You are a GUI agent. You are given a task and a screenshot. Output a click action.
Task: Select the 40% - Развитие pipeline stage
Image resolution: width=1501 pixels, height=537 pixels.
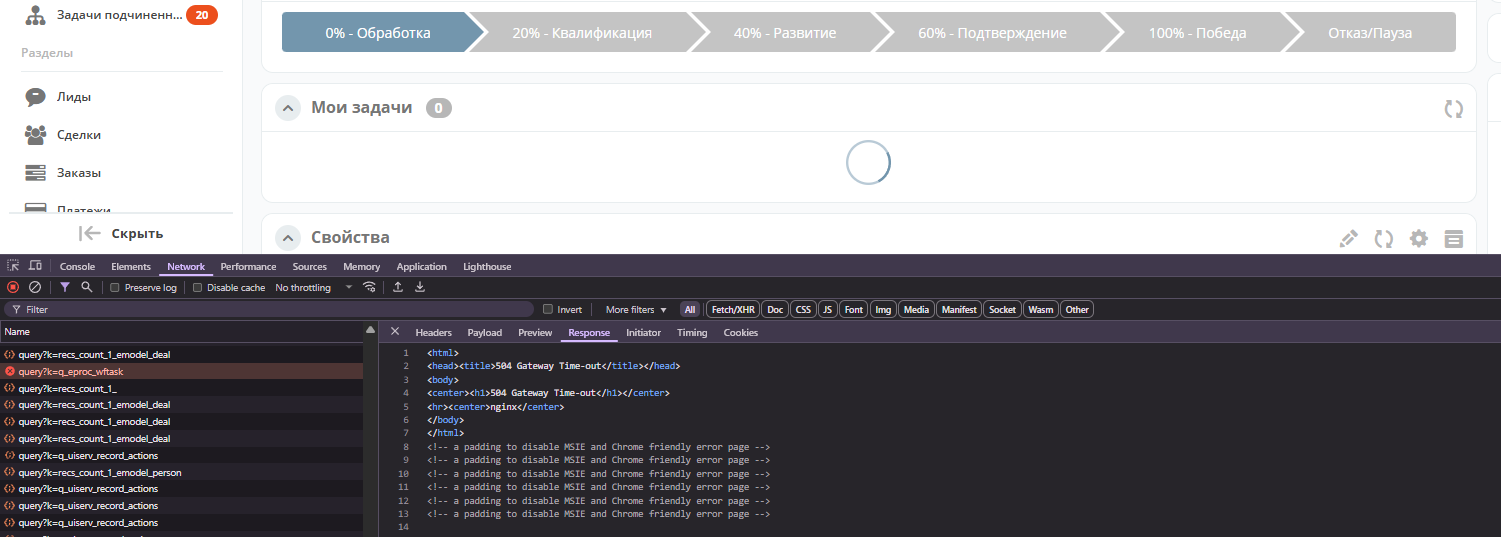tap(784, 33)
